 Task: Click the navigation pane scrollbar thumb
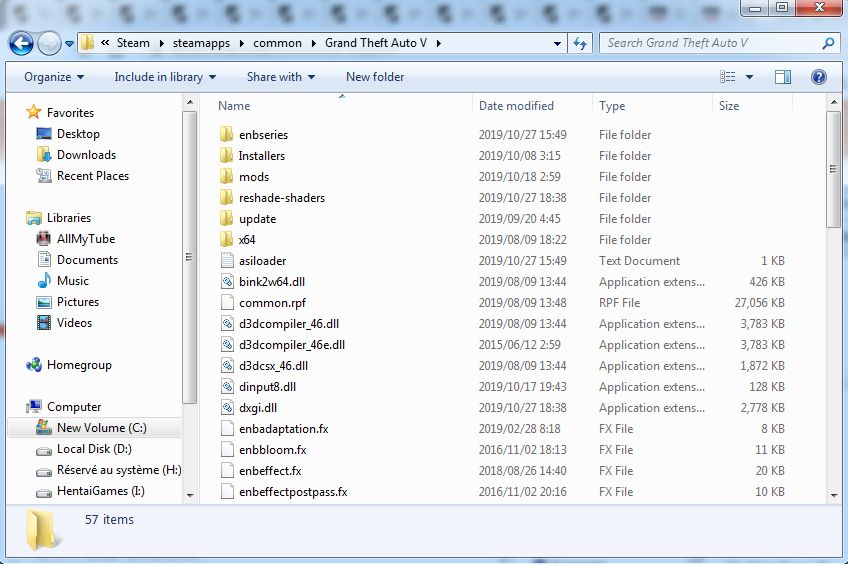coord(189,257)
